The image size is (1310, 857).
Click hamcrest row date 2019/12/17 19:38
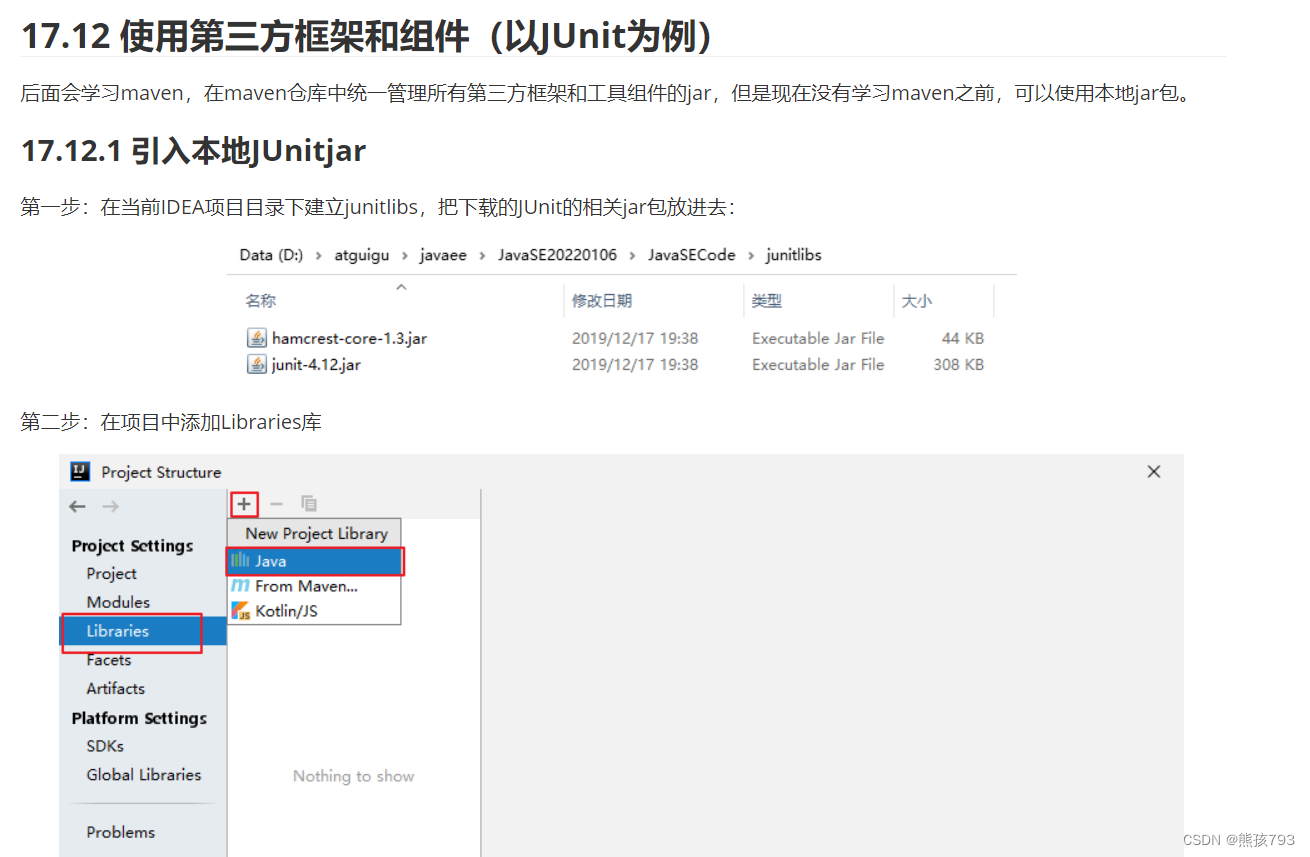point(635,338)
